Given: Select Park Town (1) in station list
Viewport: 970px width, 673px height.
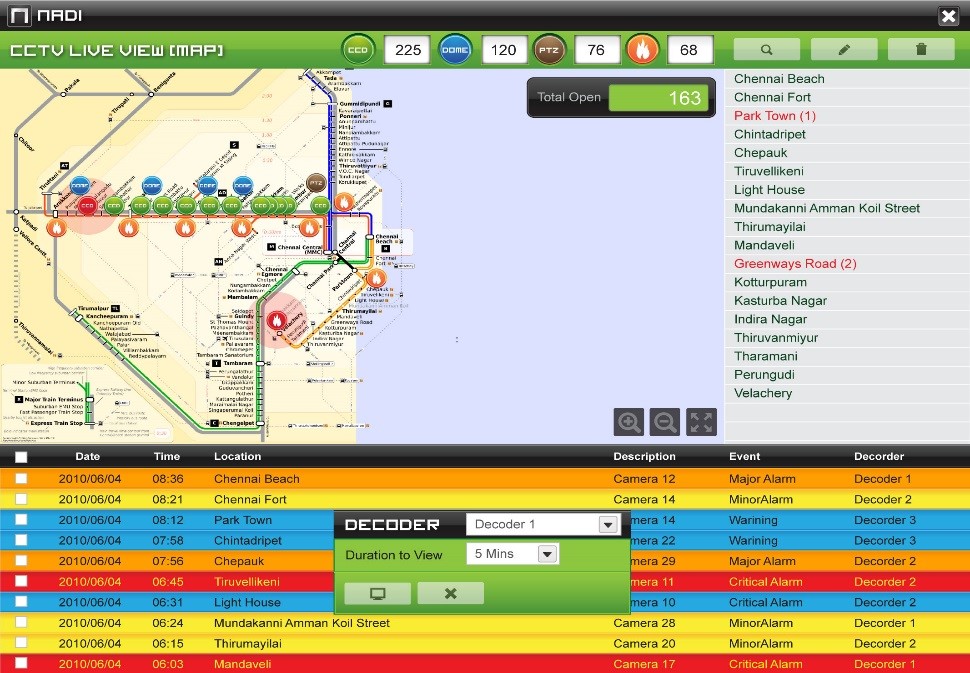Looking at the screenshot, I should 775,116.
